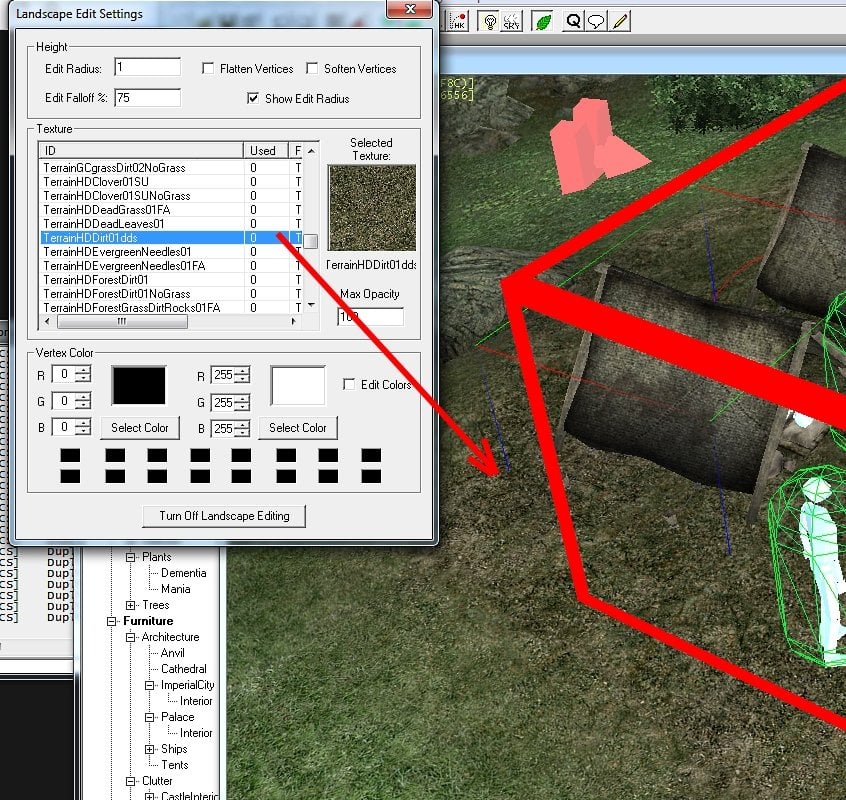Select texture TerrainHDEvergreenNeedles01FA
846x800 pixels.
pyautogui.click(x=170, y=266)
